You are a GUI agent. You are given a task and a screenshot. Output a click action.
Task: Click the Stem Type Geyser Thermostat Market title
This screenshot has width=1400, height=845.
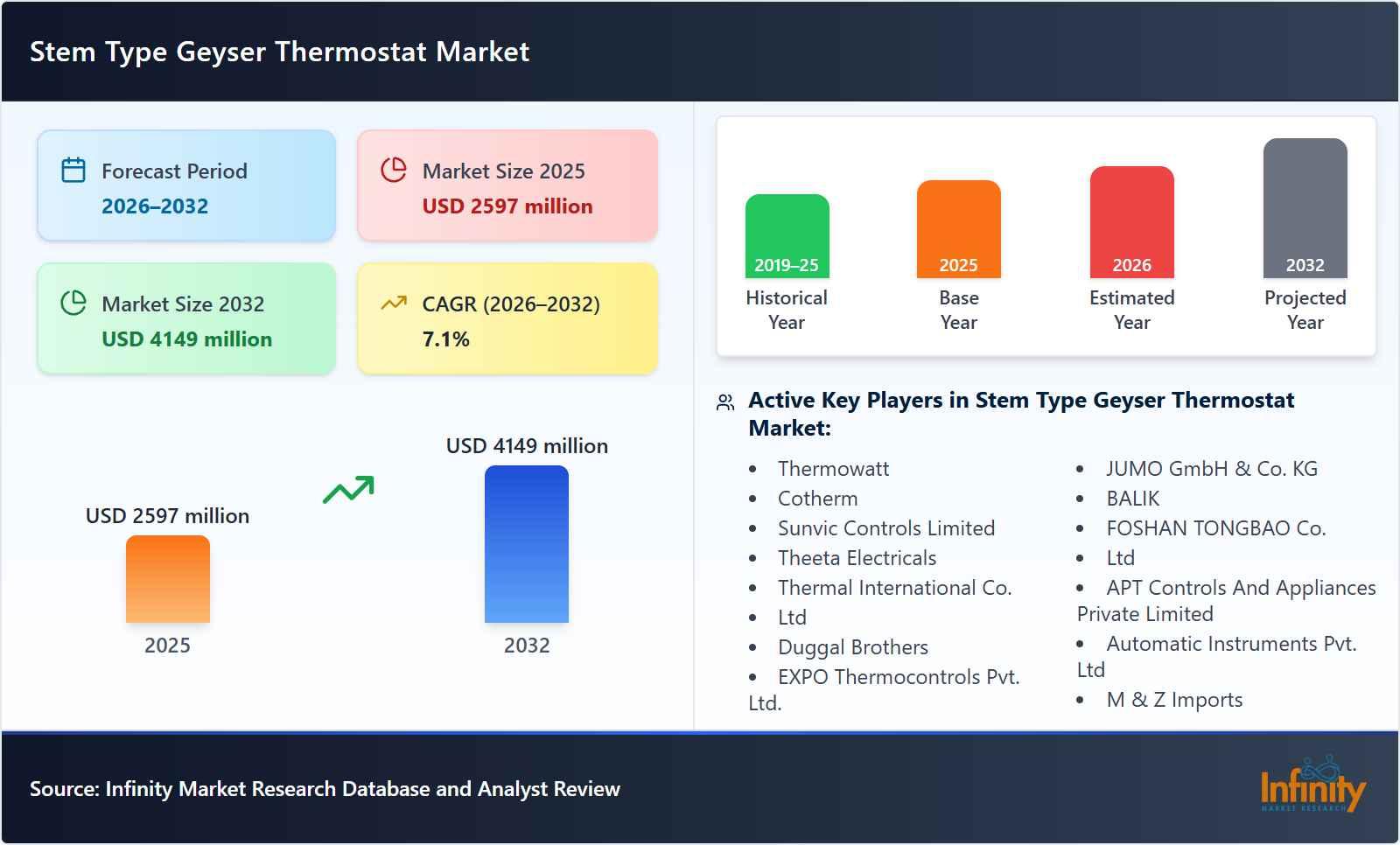click(x=278, y=52)
